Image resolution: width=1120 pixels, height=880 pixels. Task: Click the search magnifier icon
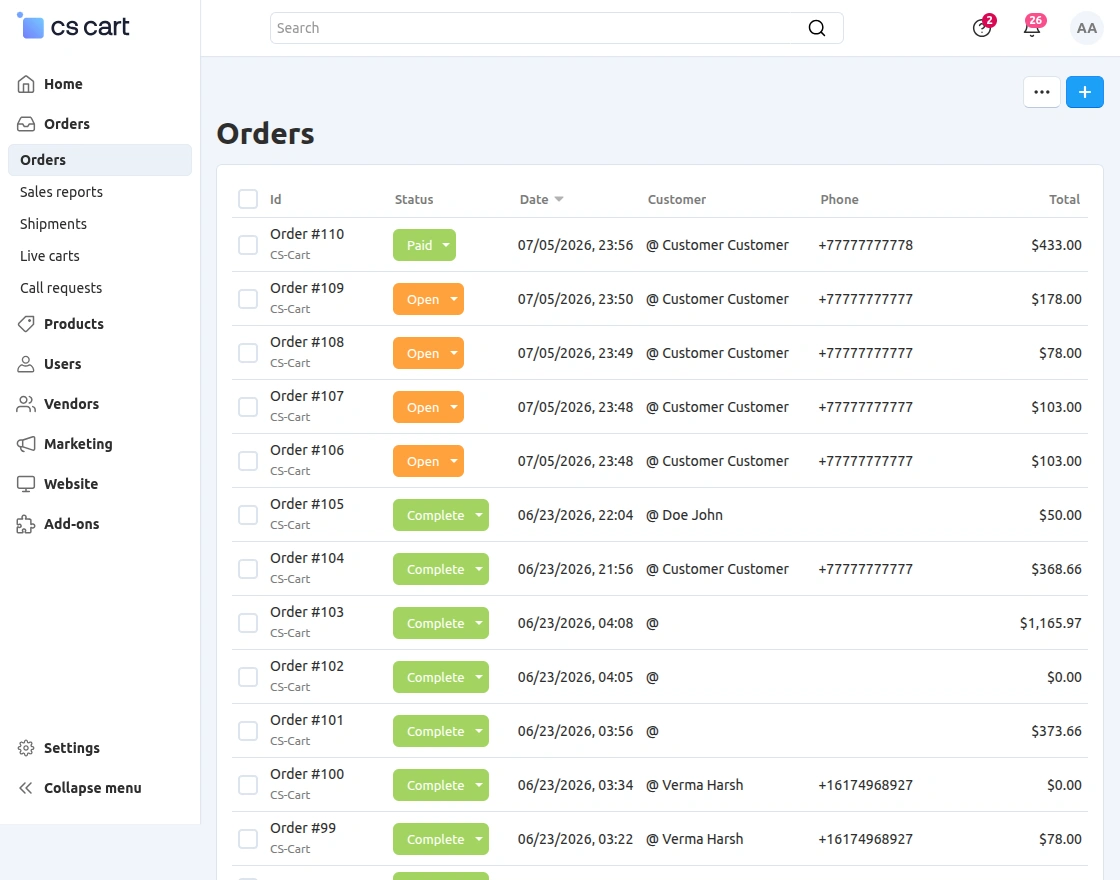click(816, 28)
